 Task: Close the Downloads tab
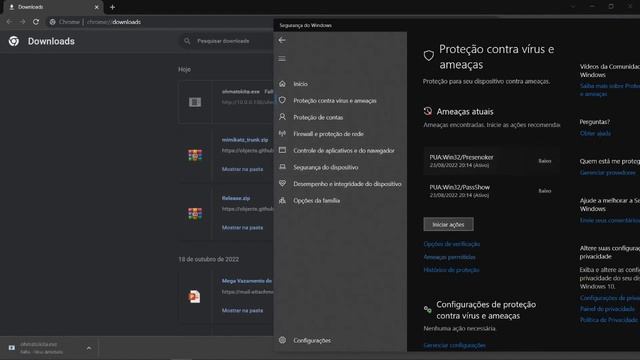pyautogui.click(x=96, y=7)
